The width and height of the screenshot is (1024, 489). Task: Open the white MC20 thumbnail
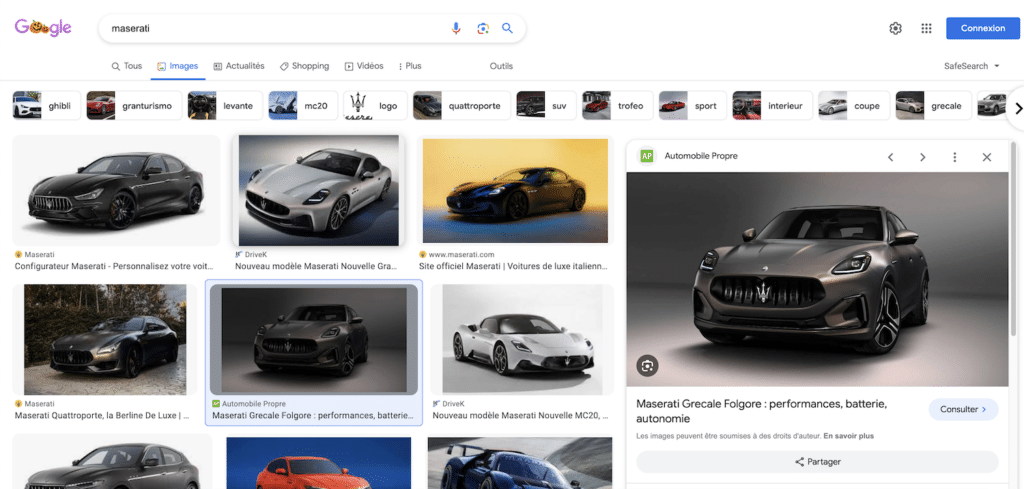[x=522, y=339]
